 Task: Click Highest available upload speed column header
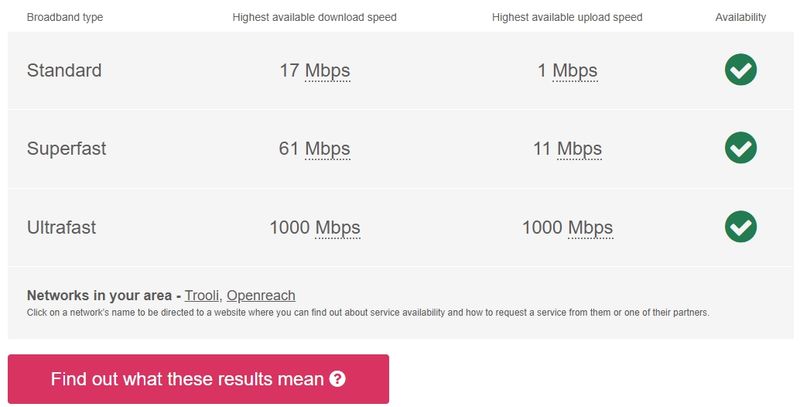(567, 17)
